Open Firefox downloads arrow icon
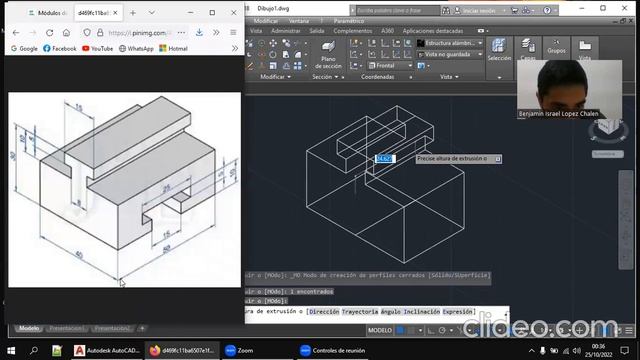The width and height of the screenshot is (640, 360). pos(199,33)
